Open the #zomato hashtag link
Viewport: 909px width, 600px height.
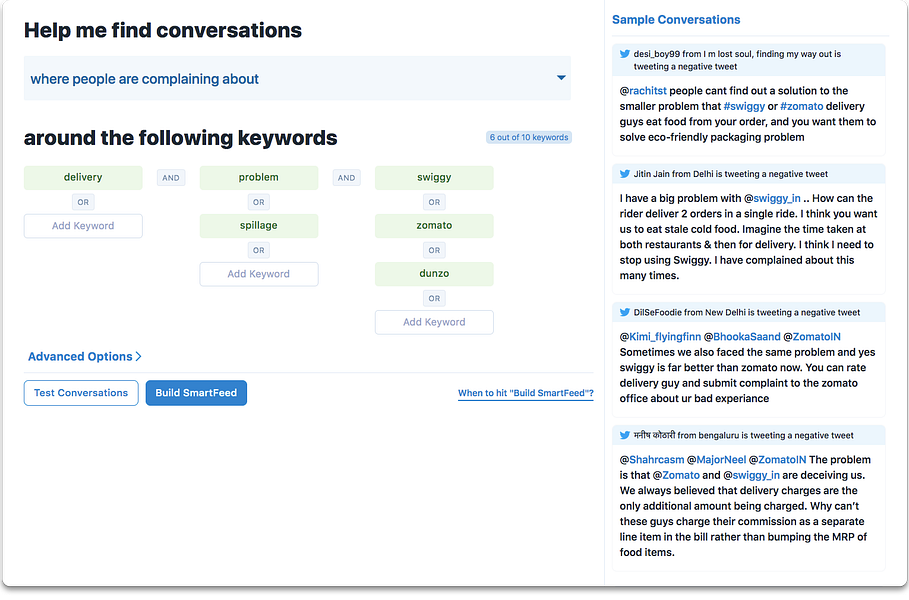coord(802,107)
